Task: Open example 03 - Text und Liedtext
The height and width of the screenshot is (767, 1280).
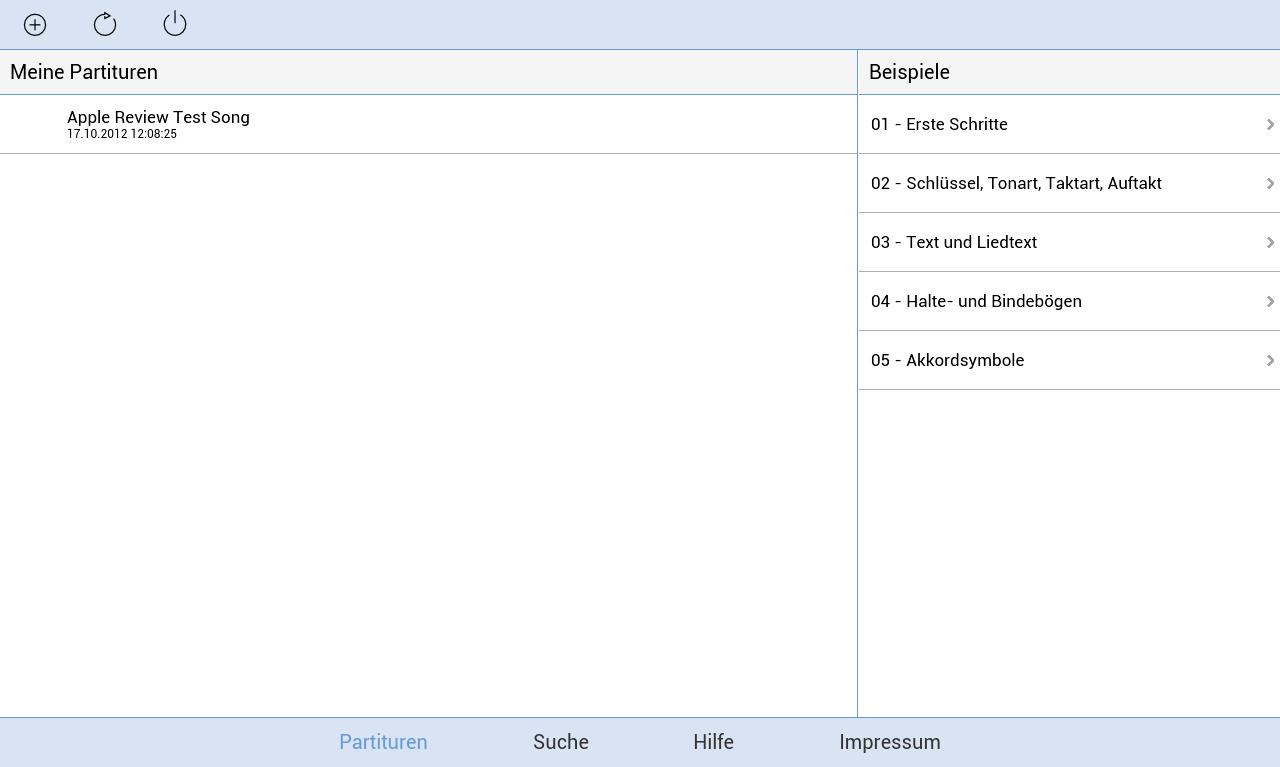Action: point(1069,242)
